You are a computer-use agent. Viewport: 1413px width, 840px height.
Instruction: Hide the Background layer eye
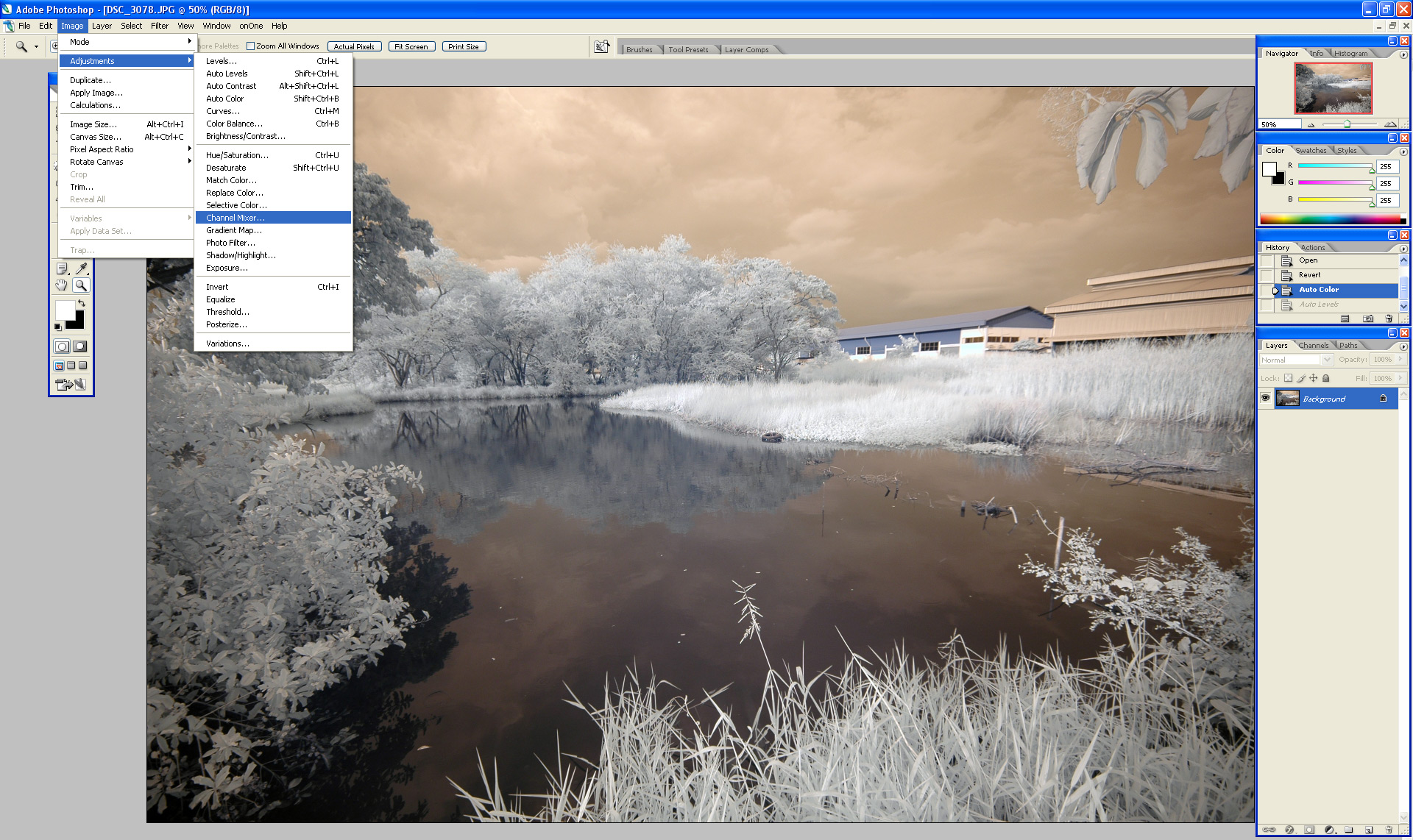pyautogui.click(x=1265, y=398)
